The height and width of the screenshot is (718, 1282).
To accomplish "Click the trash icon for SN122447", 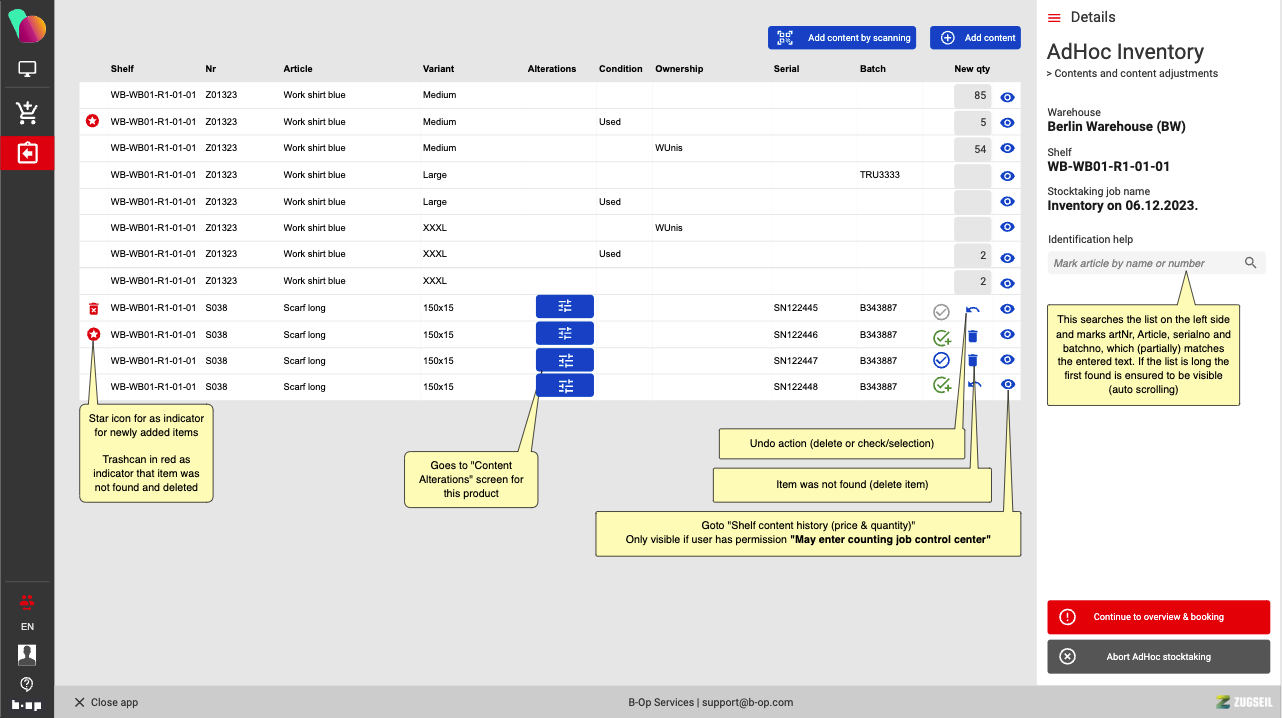I will pos(973,360).
